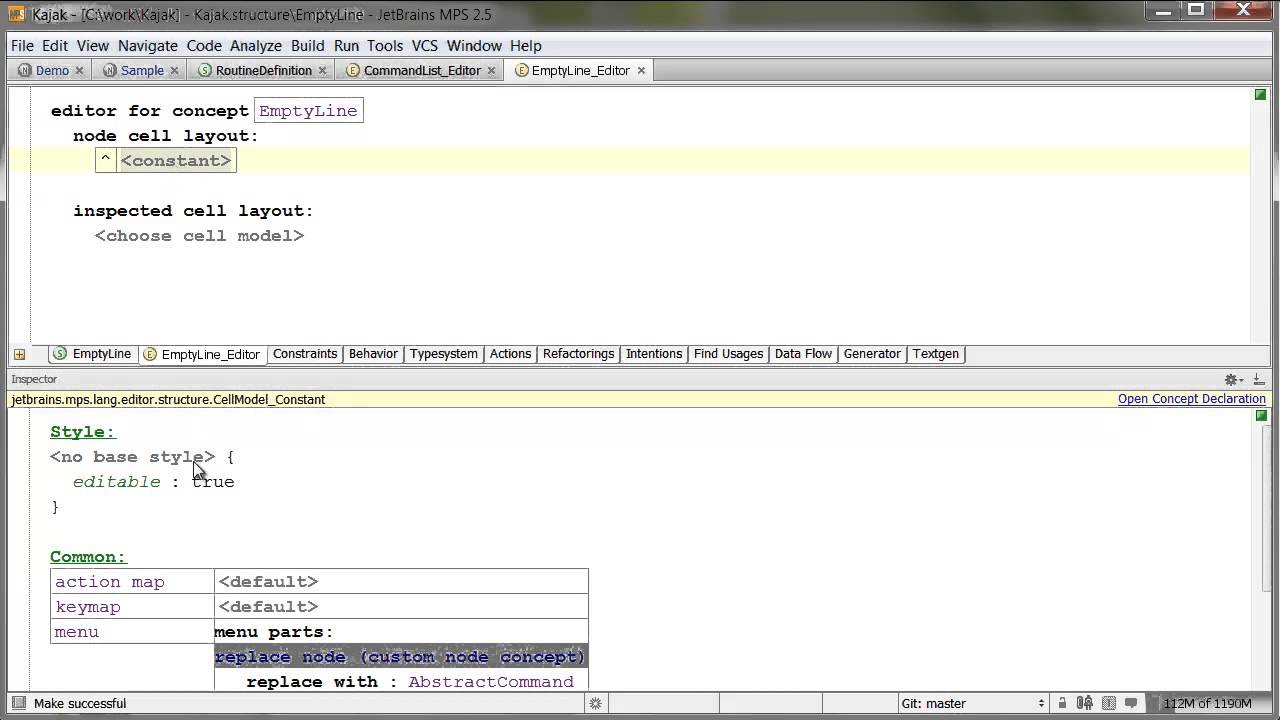Open the Help menu

coord(526,46)
